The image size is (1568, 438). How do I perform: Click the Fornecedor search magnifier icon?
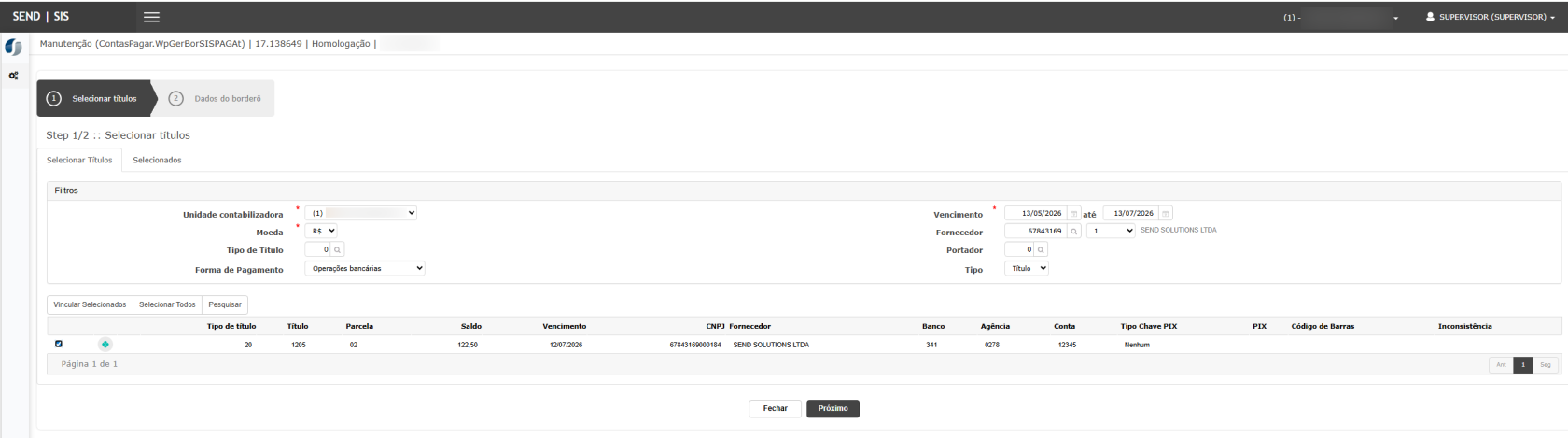[x=1074, y=231]
